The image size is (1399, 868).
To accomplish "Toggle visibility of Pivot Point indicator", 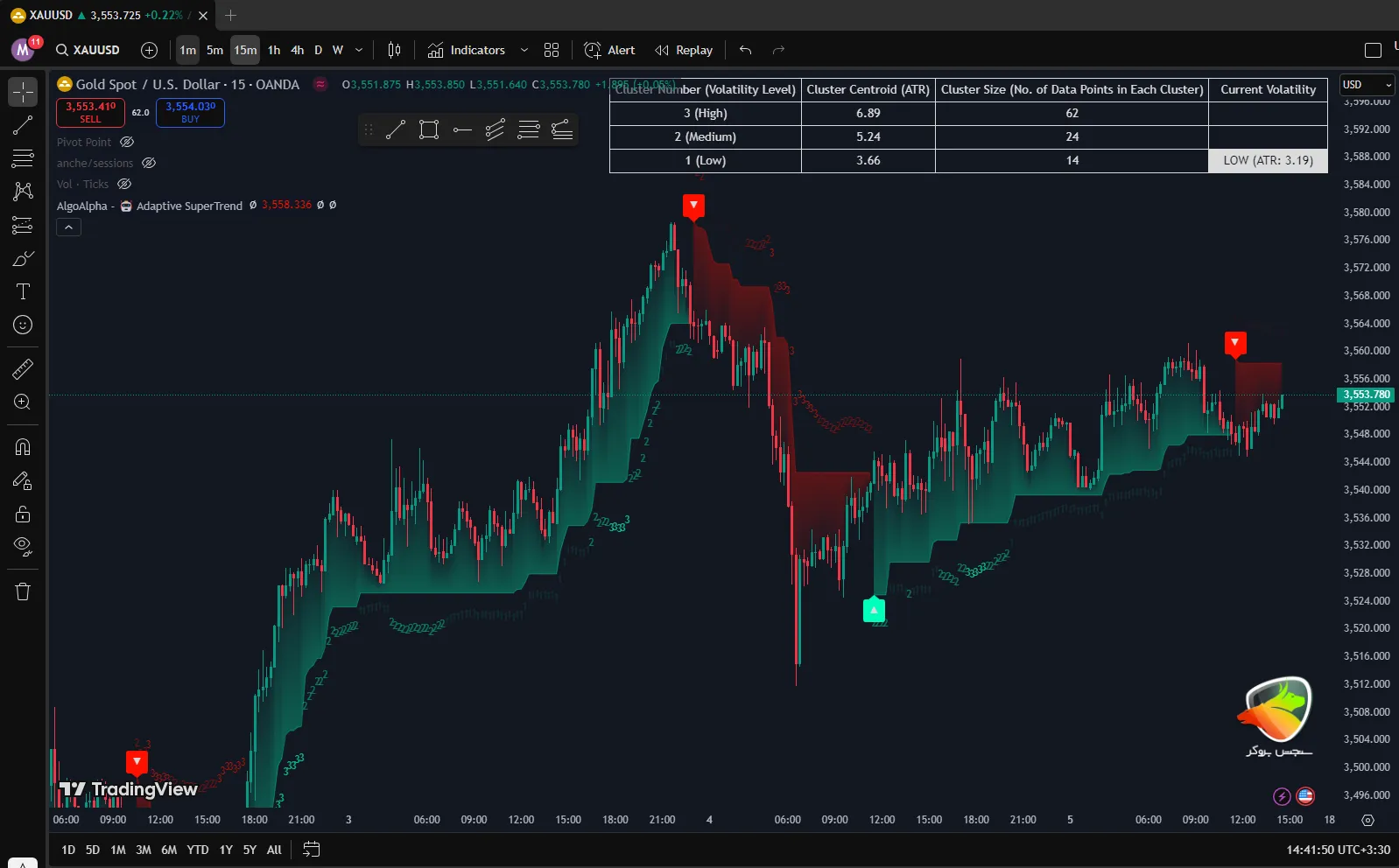I will point(127,142).
